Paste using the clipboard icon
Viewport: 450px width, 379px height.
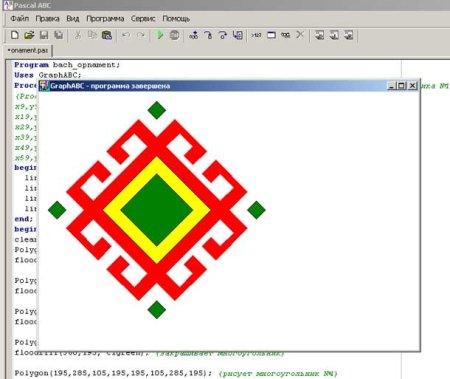point(107,35)
